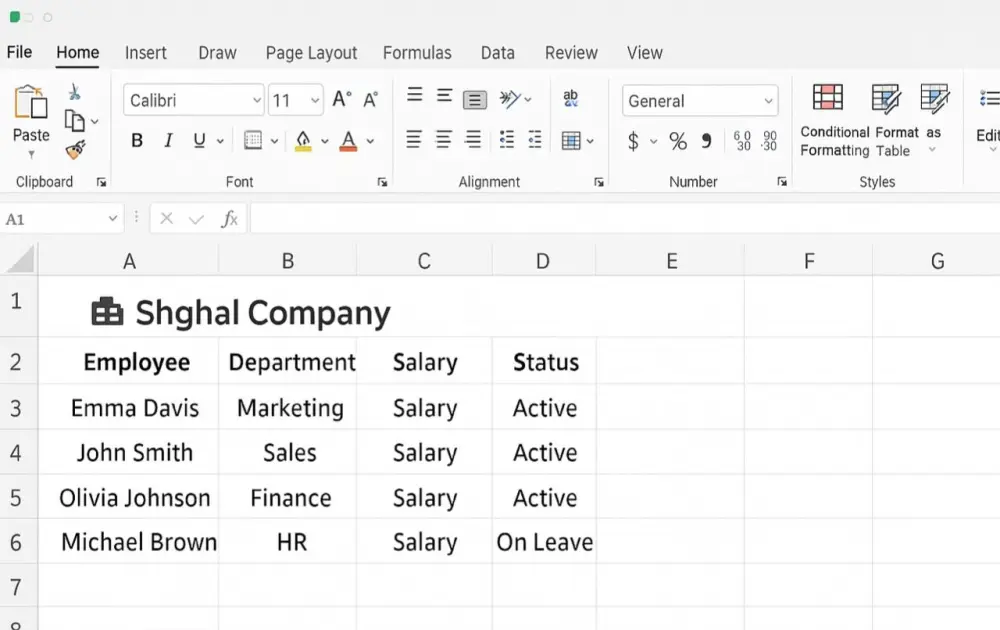Italicize text using the Italic icon
This screenshot has height=630, width=1000.
click(x=168, y=140)
